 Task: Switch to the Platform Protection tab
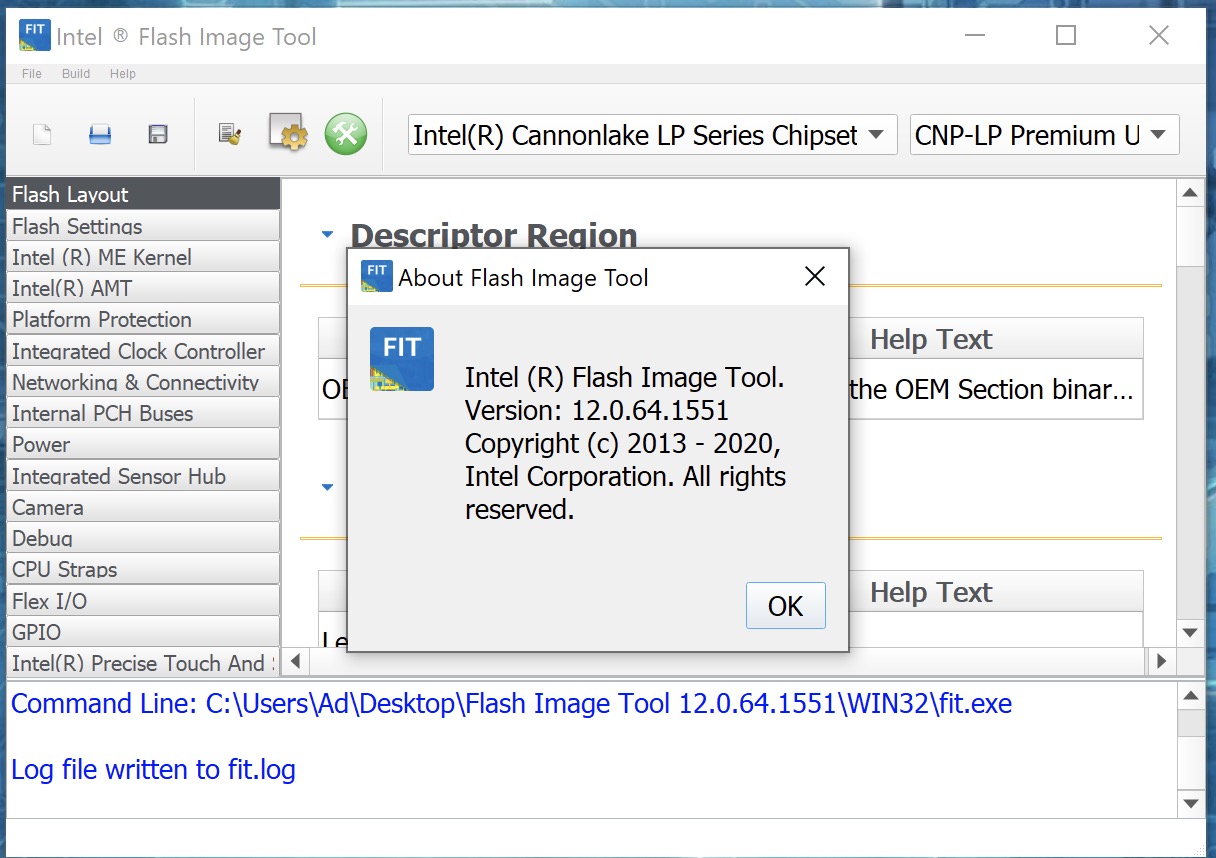click(142, 320)
